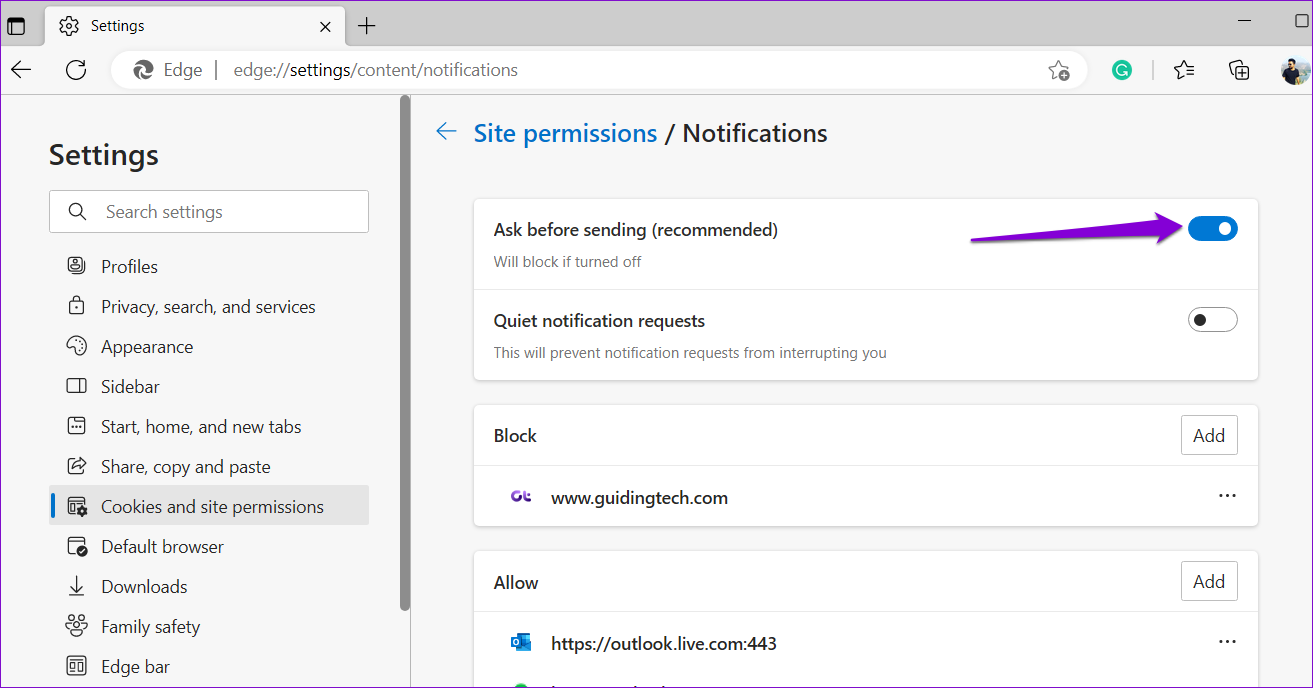Click Add next to the Block list

[x=1209, y=435]
